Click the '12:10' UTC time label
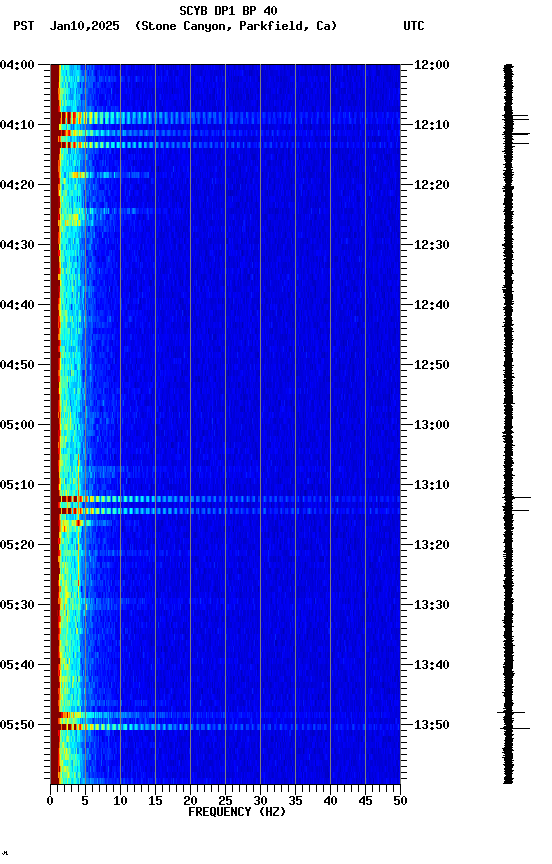552x864 pixels. tap(432, 125)
